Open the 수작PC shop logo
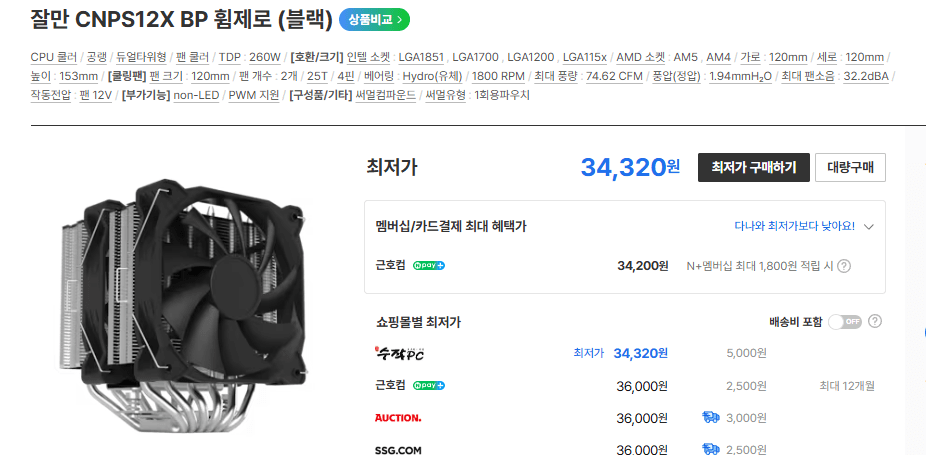Image resolution: width=926 pixels, height=455 pixels. pyautogui.click(x=399, y=353)
